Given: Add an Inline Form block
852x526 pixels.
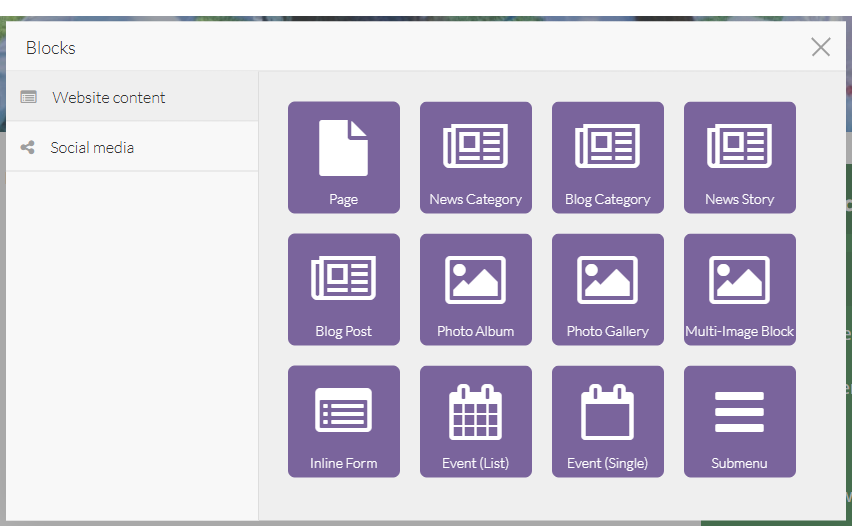Looking at the screenshot, I should [x=343, y=421].
